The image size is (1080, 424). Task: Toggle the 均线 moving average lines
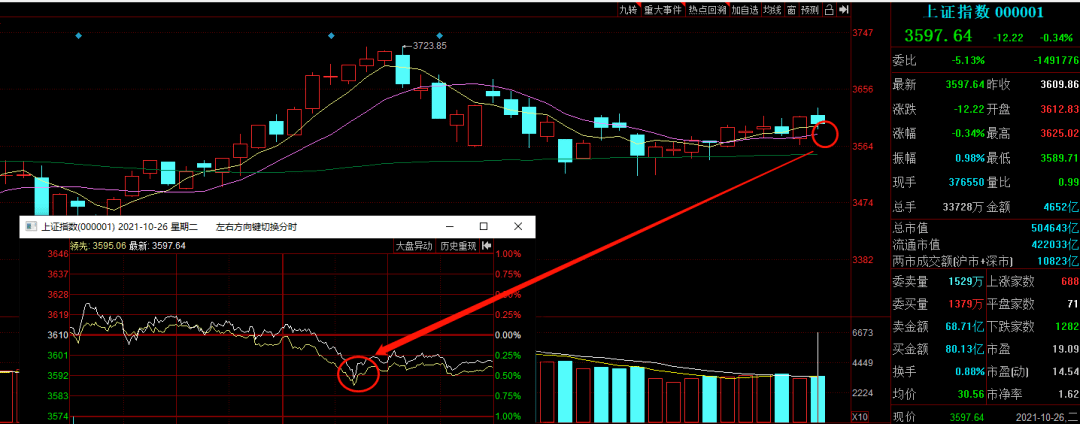coord(772,10)
